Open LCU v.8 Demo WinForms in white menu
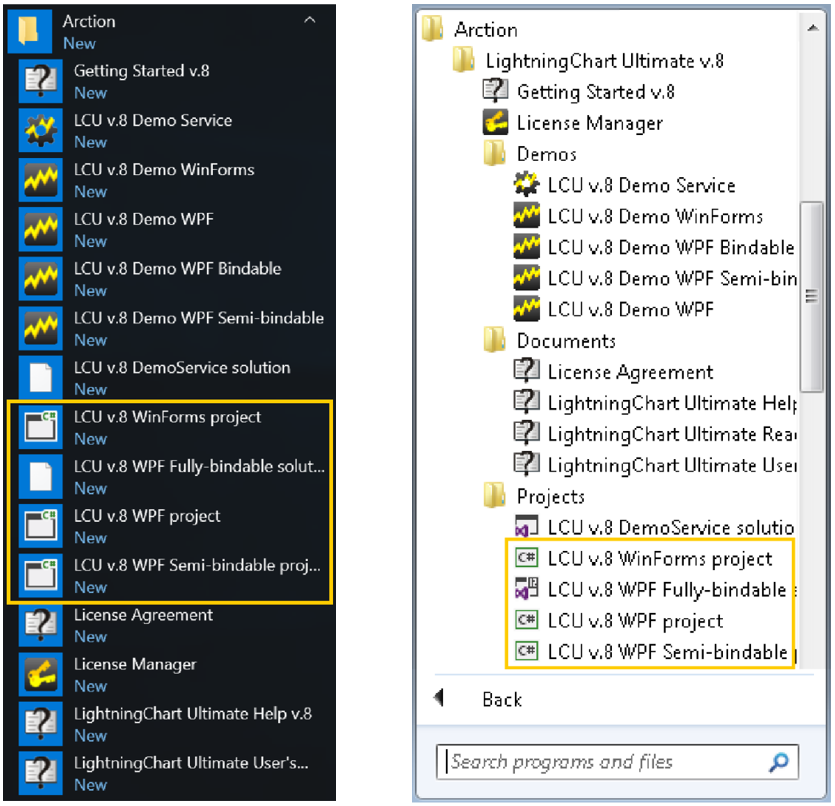 pyautogui.click(x=638, y=216)
